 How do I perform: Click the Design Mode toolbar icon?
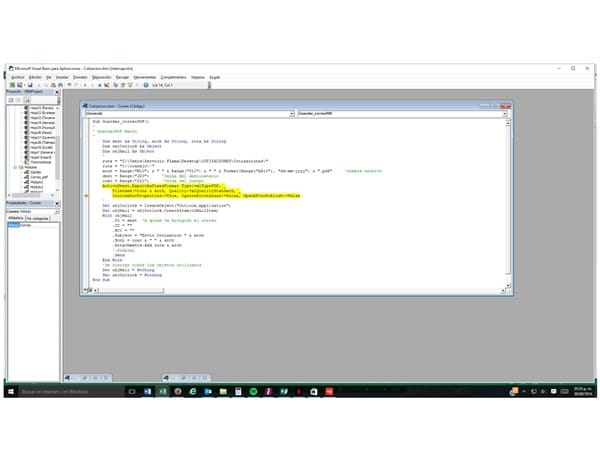[x=106, y=85]
